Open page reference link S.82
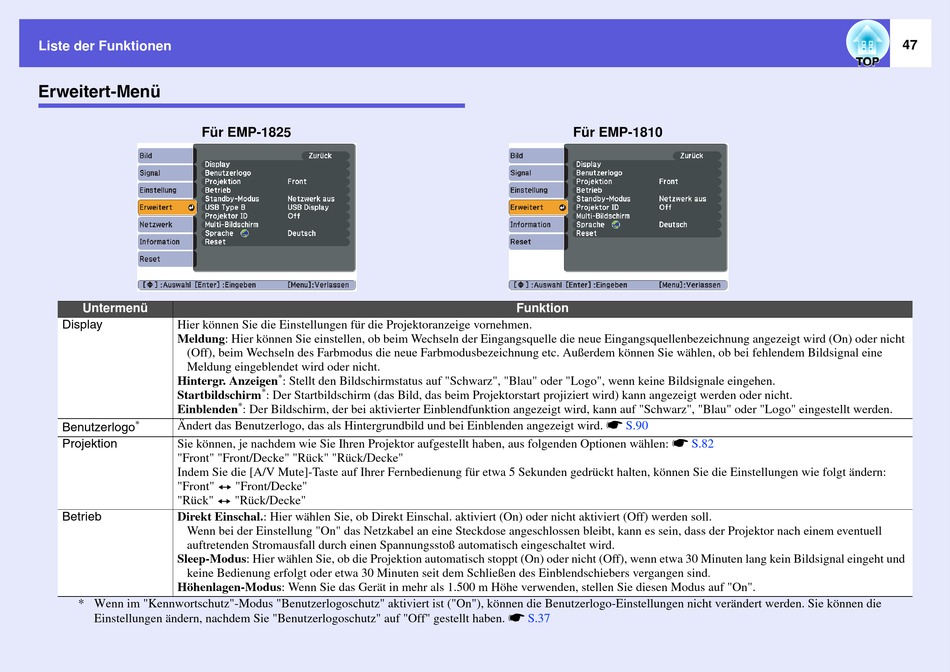Viewport: 950px width, 672px height. tap(702, 444)
